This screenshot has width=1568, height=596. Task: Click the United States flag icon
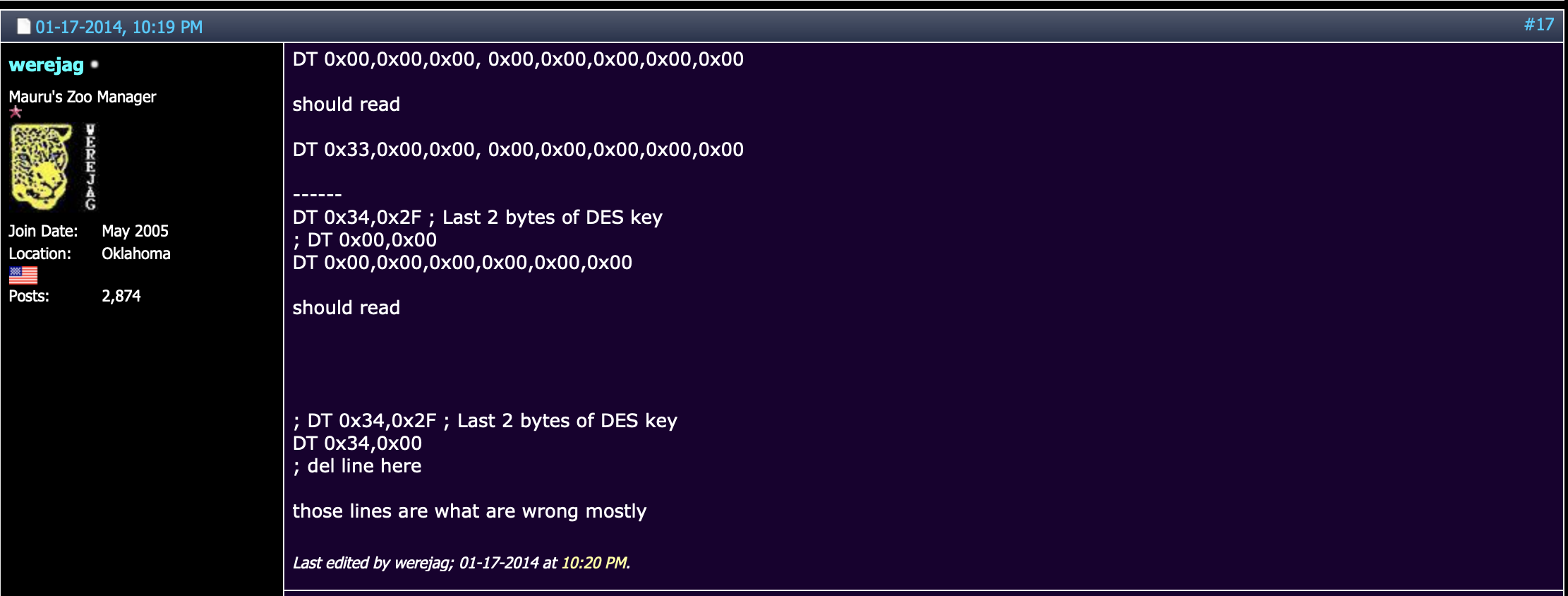[23, 275]
